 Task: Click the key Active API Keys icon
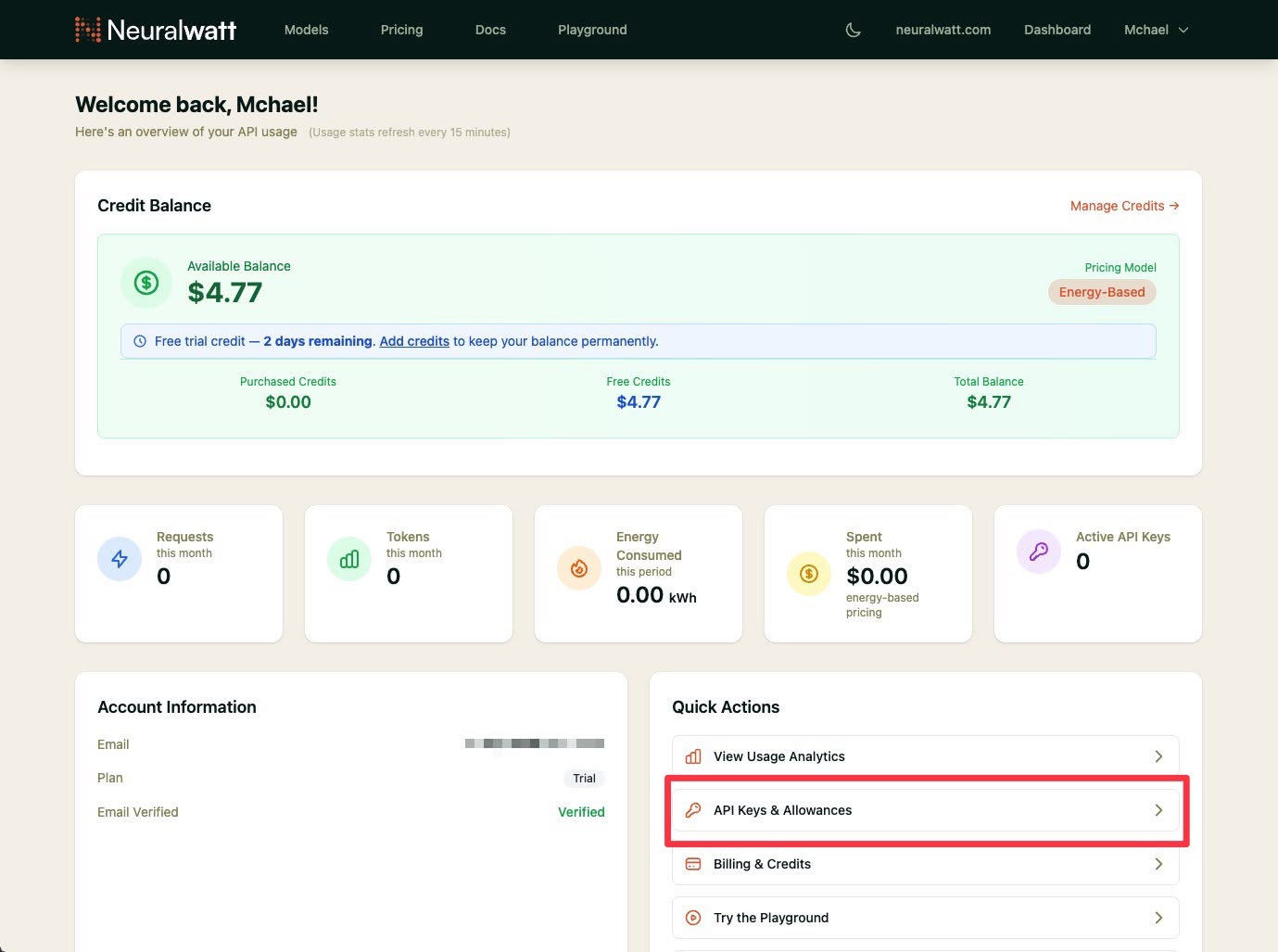click(x=1039, y=552)
